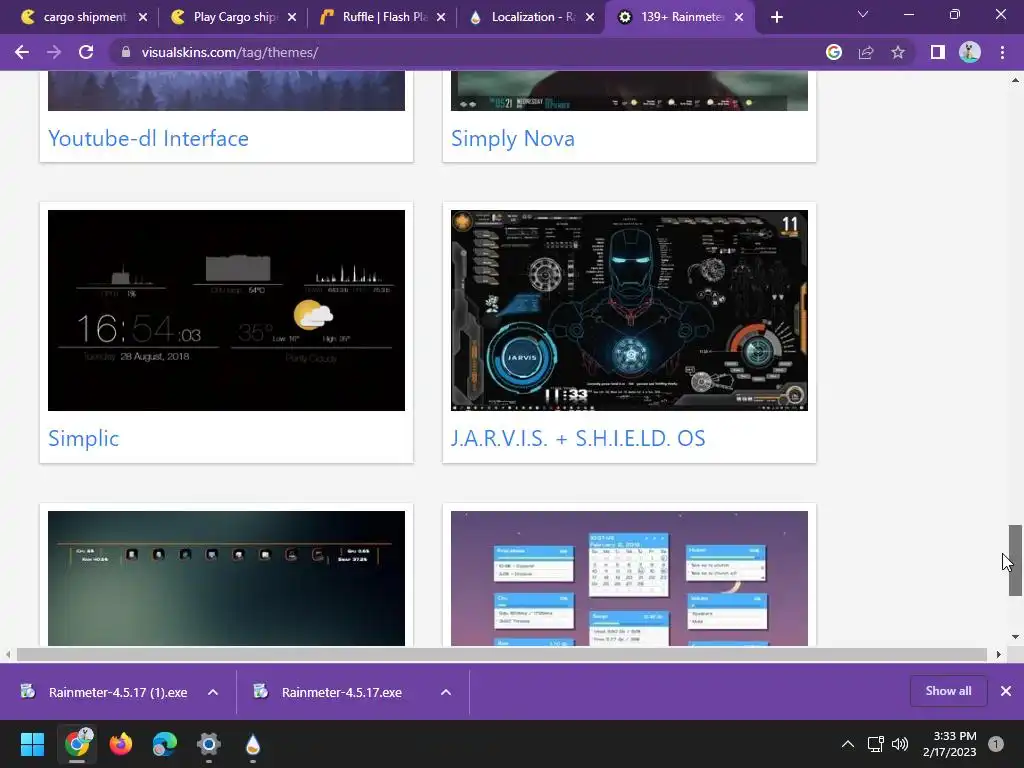Viewport: 1024px width, 768px height.
Task: Open the volume control in tray
Action: tap(900, 744)
